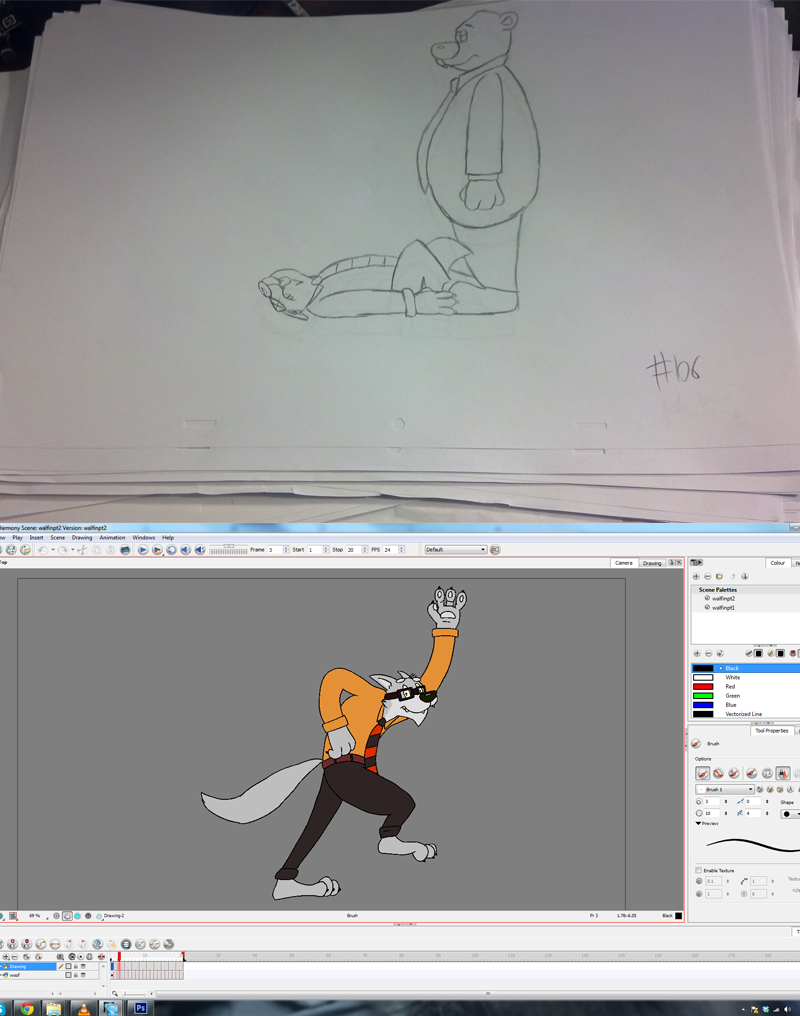
Task: Open the Default workspace dropdown
Action: coord(455,549)
